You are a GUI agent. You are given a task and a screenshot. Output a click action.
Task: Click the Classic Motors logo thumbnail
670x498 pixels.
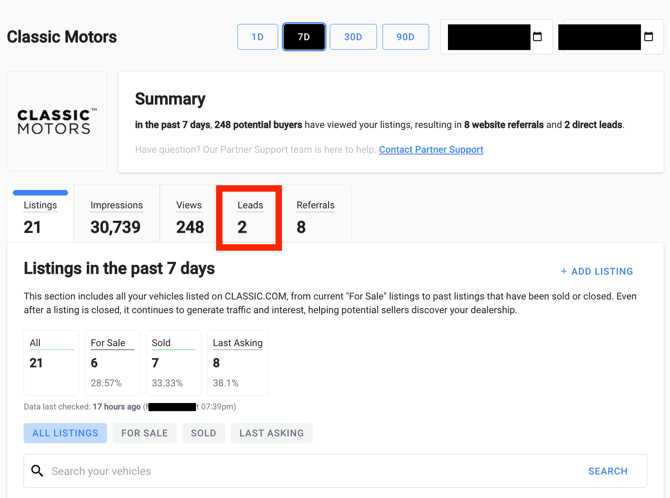(x=57, y=121)
